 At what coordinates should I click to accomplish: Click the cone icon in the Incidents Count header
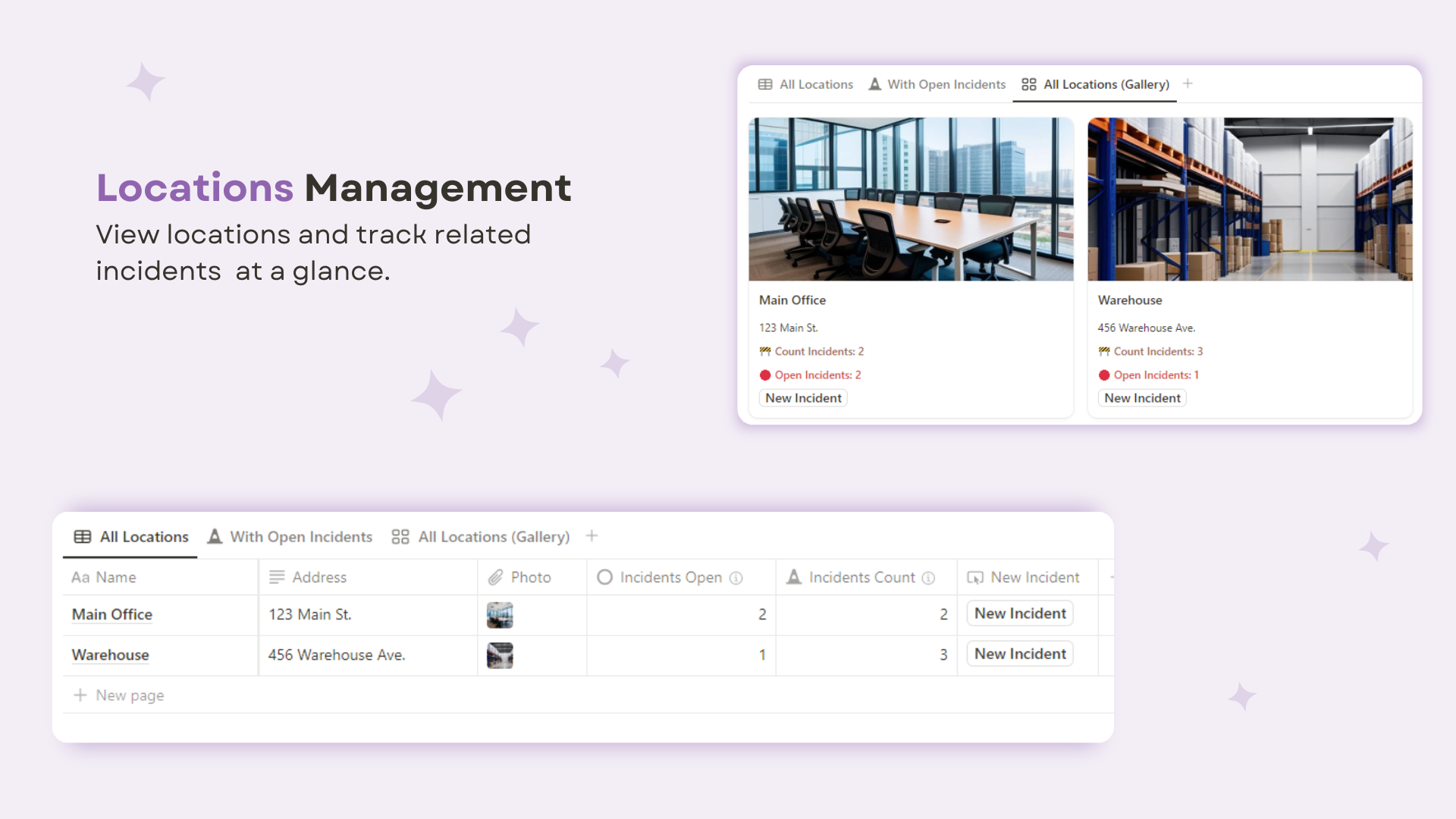click(x=794, y=577)
